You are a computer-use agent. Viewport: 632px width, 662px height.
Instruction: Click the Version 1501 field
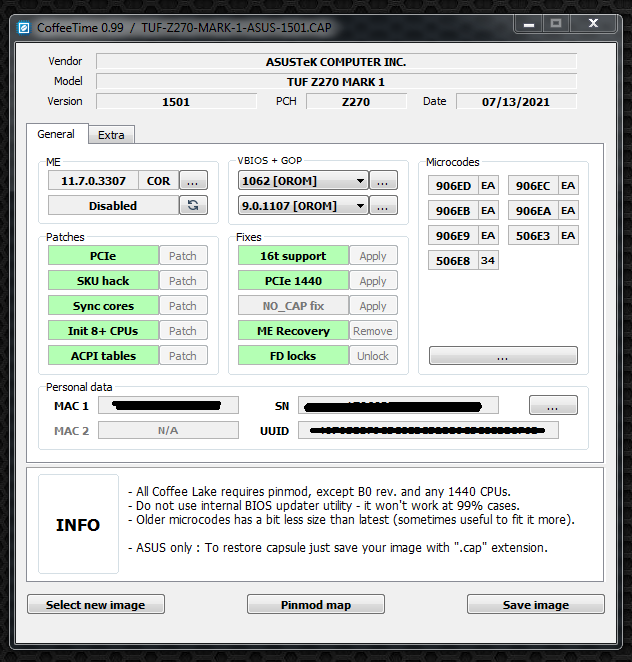click(x=176, y=101)
